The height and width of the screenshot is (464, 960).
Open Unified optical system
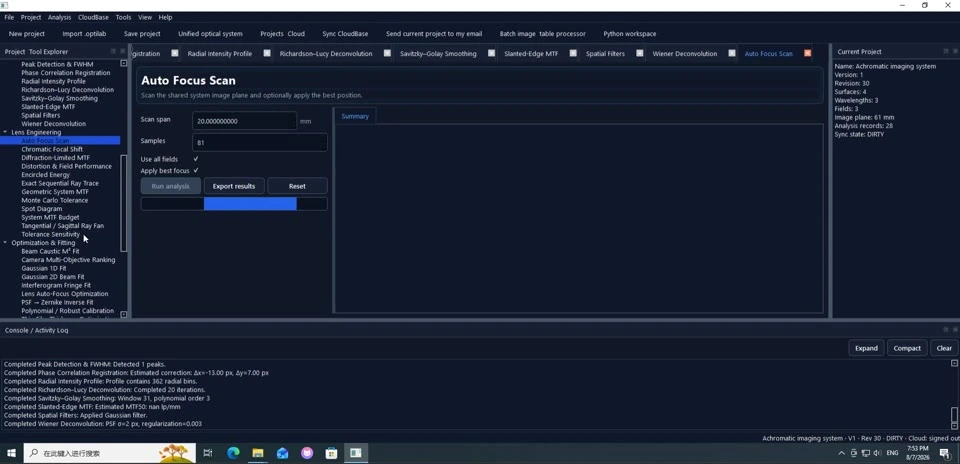(x=210, y=34)
